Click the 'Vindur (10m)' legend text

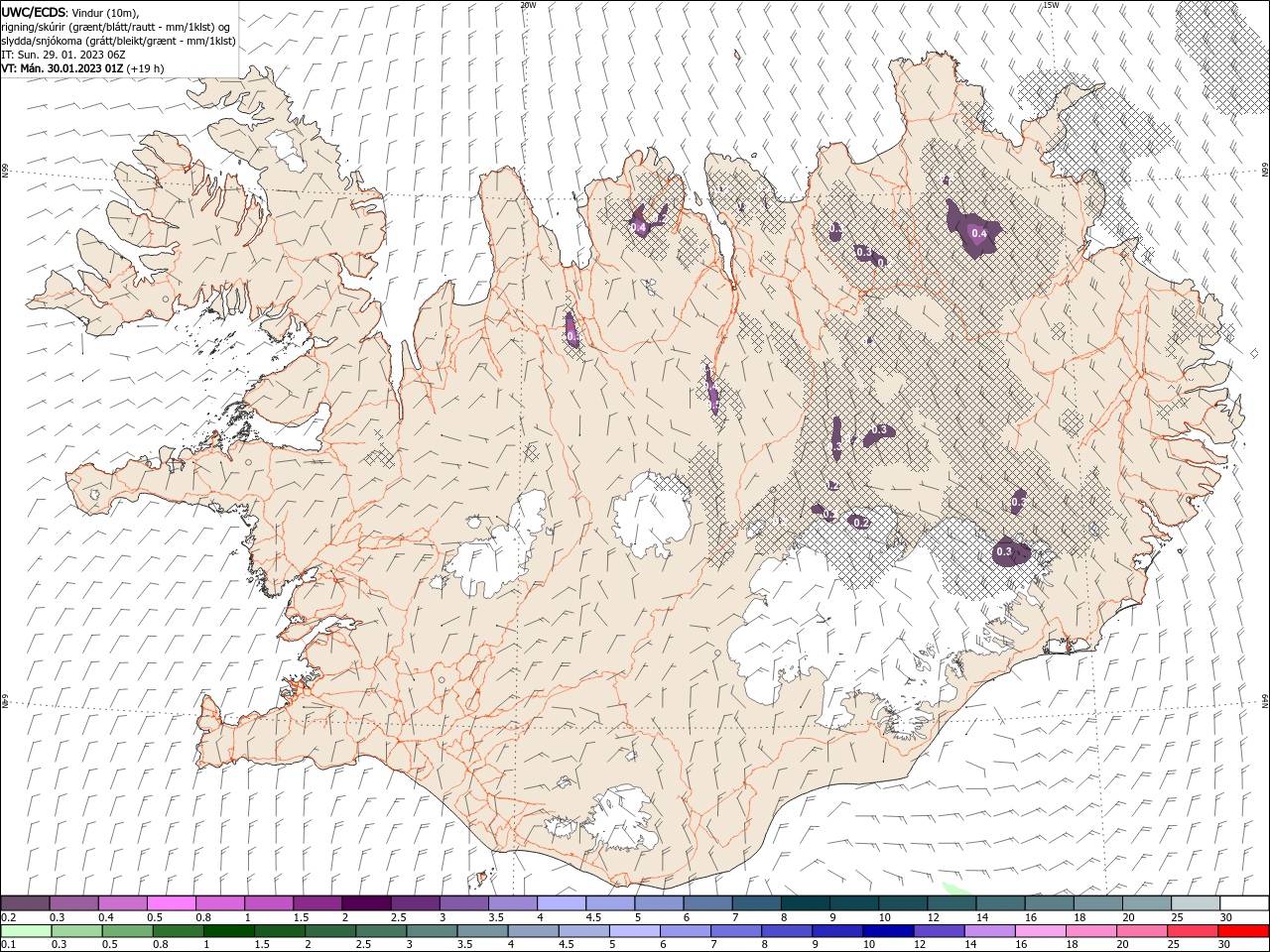coord(106,13)
